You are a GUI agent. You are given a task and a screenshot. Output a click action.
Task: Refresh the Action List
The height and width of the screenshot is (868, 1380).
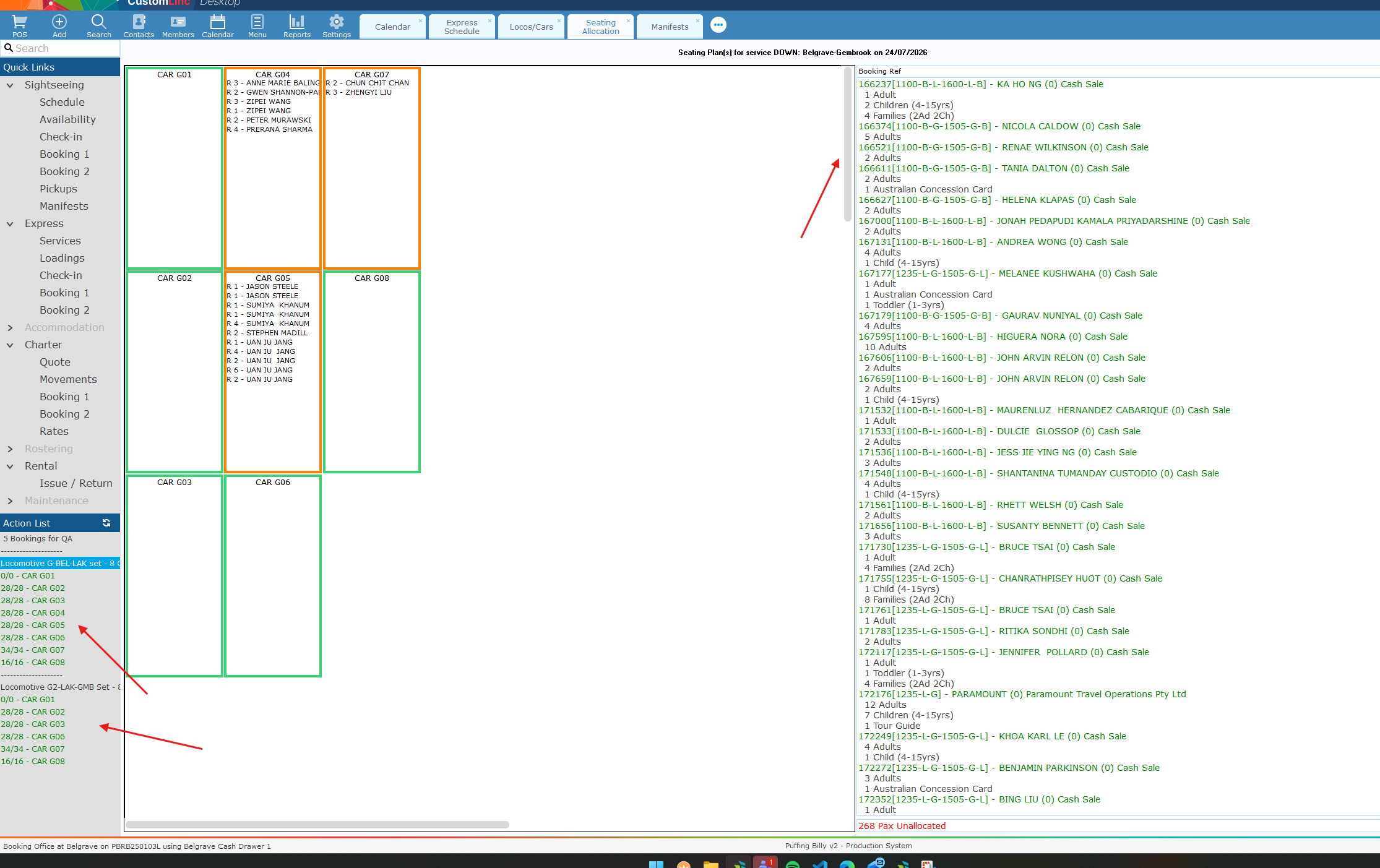point(106,523)
